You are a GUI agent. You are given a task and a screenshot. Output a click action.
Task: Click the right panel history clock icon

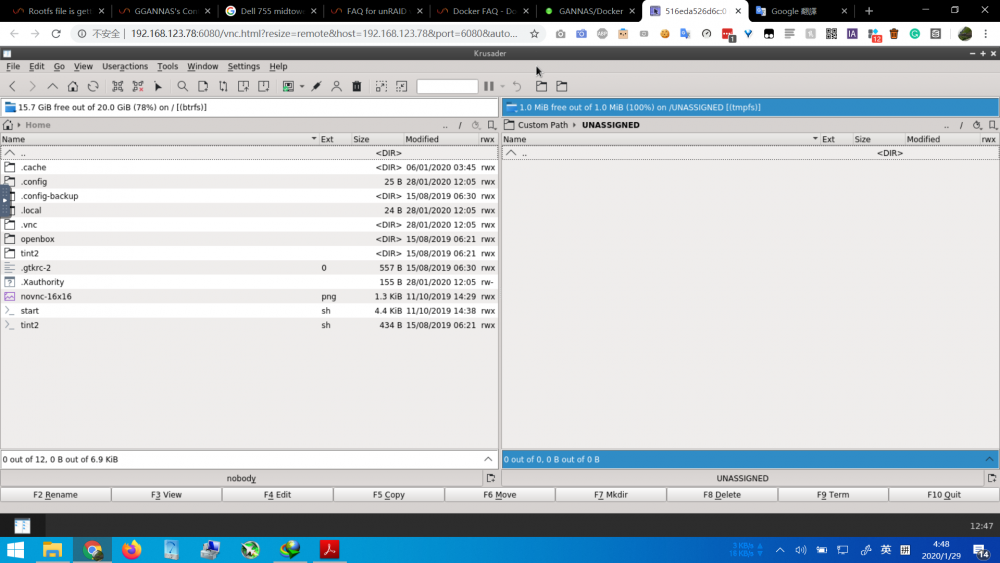pyautogui.click(x=977, y=125)
